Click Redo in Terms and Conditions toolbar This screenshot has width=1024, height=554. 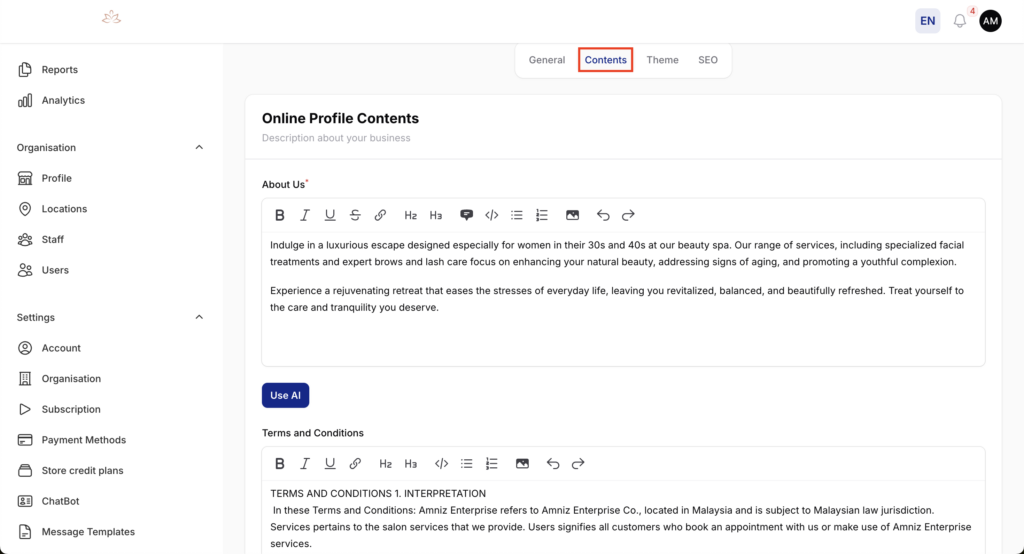point(578,464)
